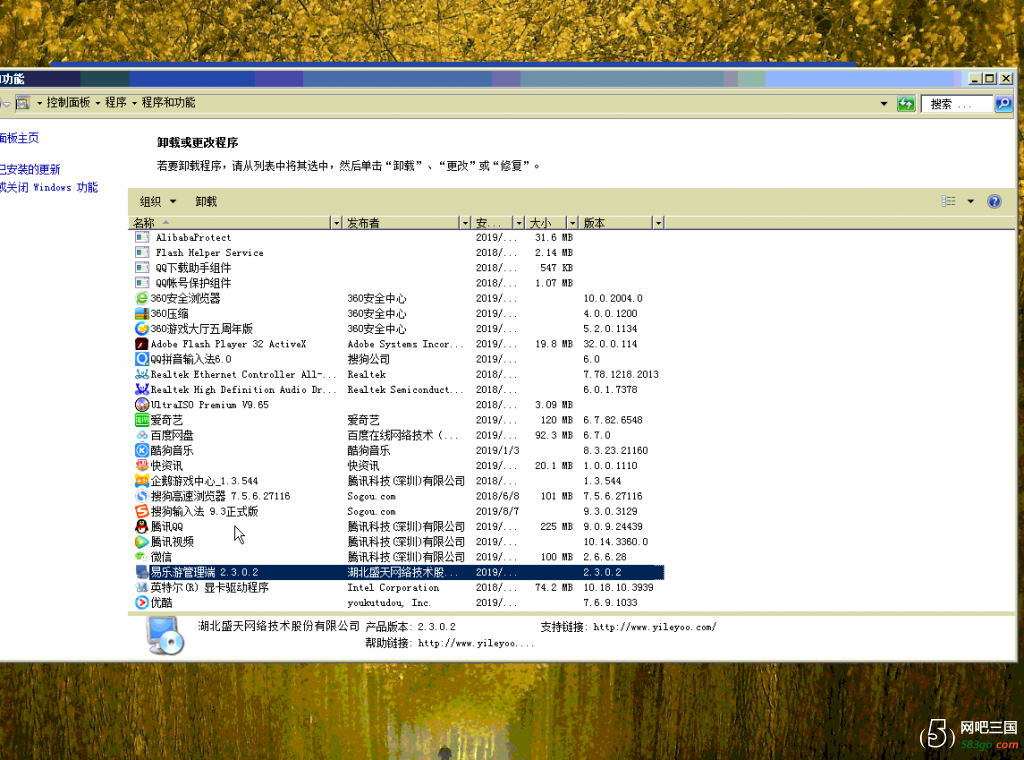Viewport: 1024px width, 760px height.
Task: Click the 3.09 MB size of UltraISO
Action: coord(554,405)
